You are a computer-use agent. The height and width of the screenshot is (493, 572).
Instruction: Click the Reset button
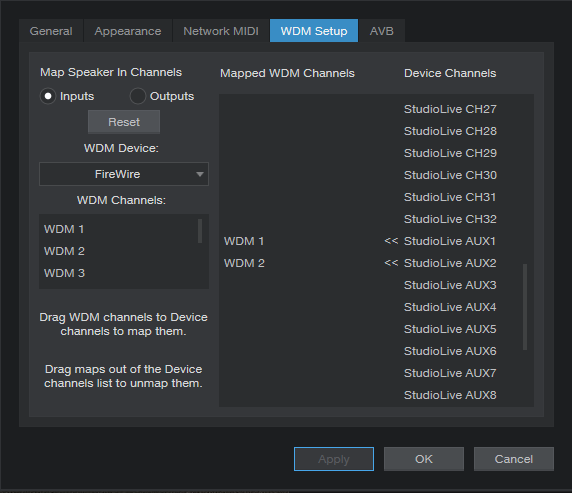[124, 122]
